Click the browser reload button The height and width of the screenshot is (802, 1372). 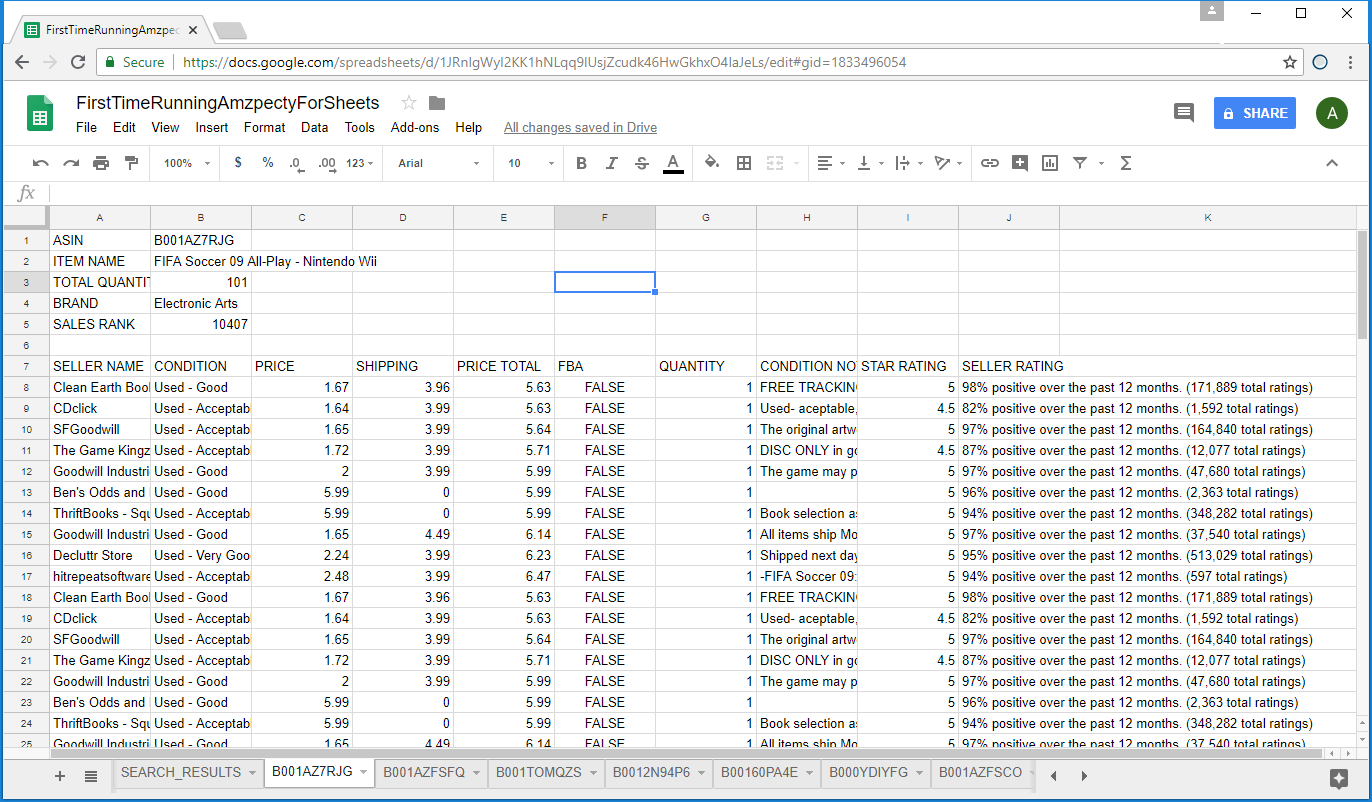tap(78, 62)
